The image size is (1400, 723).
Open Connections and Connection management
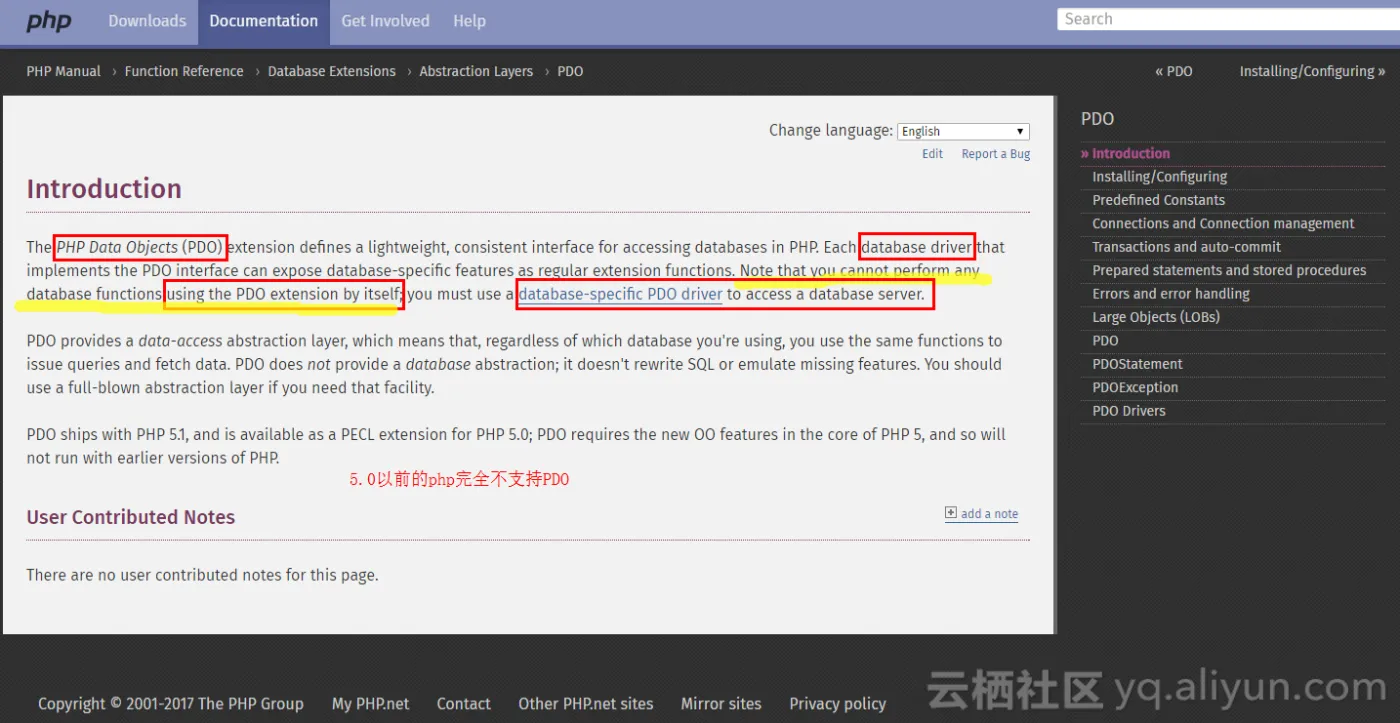pos(1224,223)
